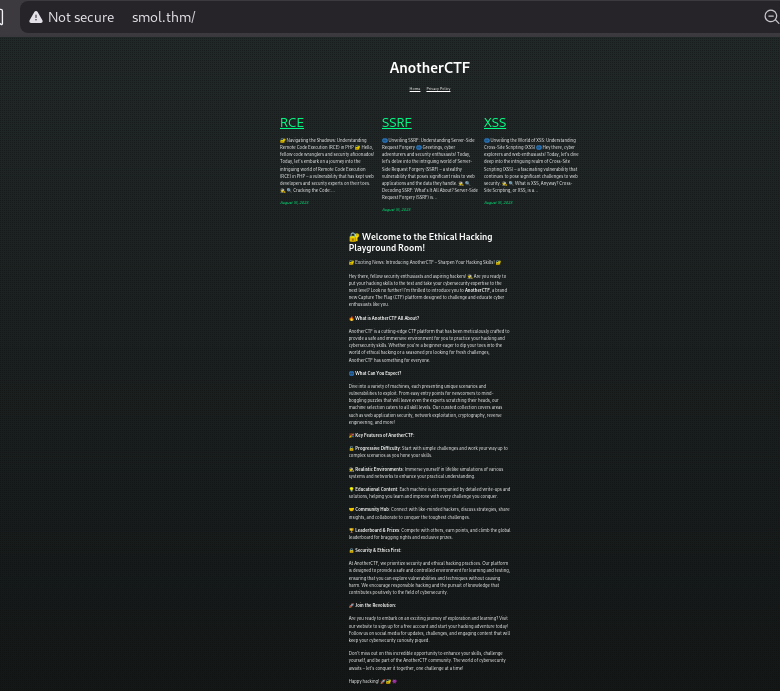Open the XSS post title
Viewport: 780px width, 691px height.
tap(495, 123)
